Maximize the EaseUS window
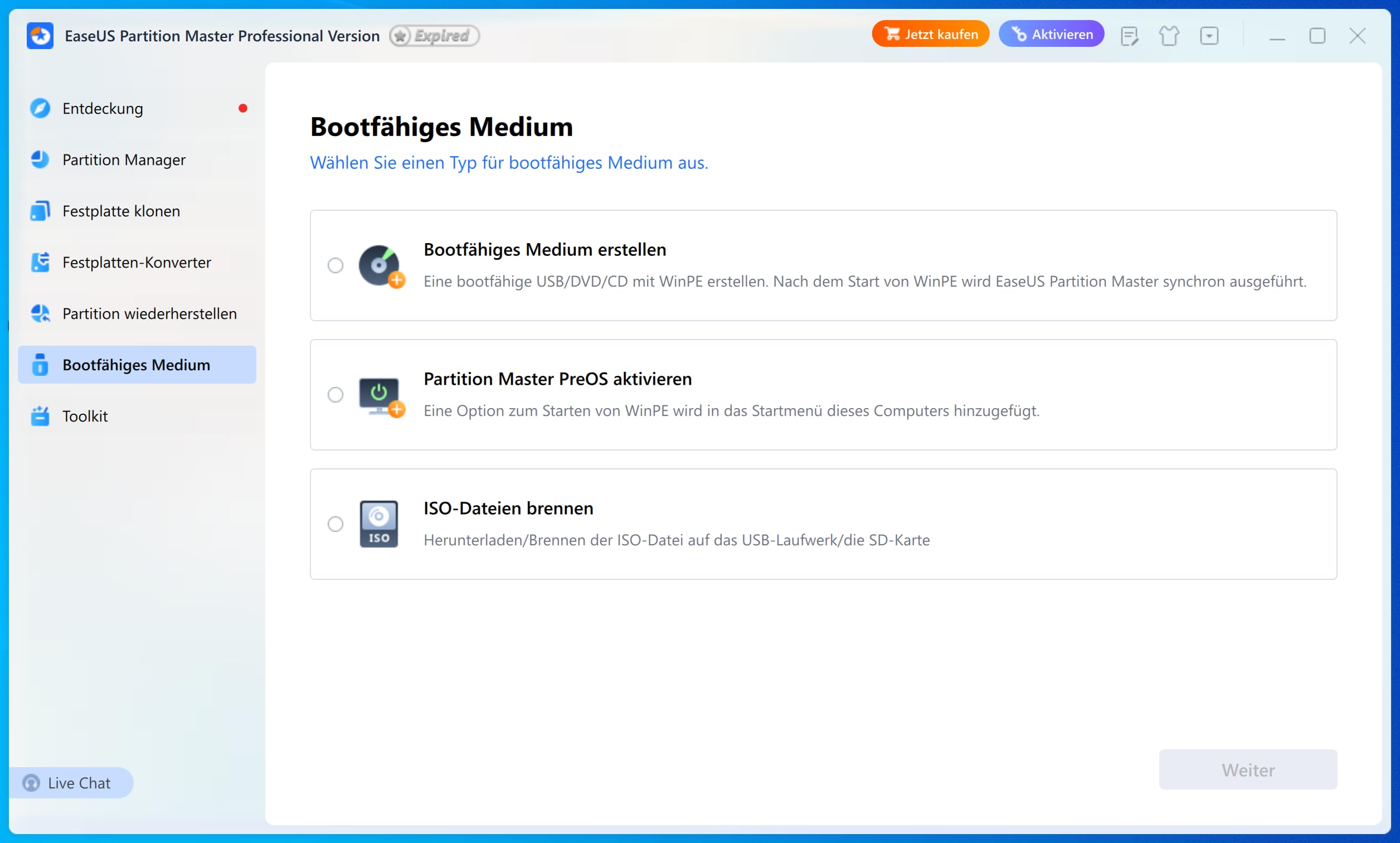This screenshot has height=843, width=1400. click(1317, 36)
